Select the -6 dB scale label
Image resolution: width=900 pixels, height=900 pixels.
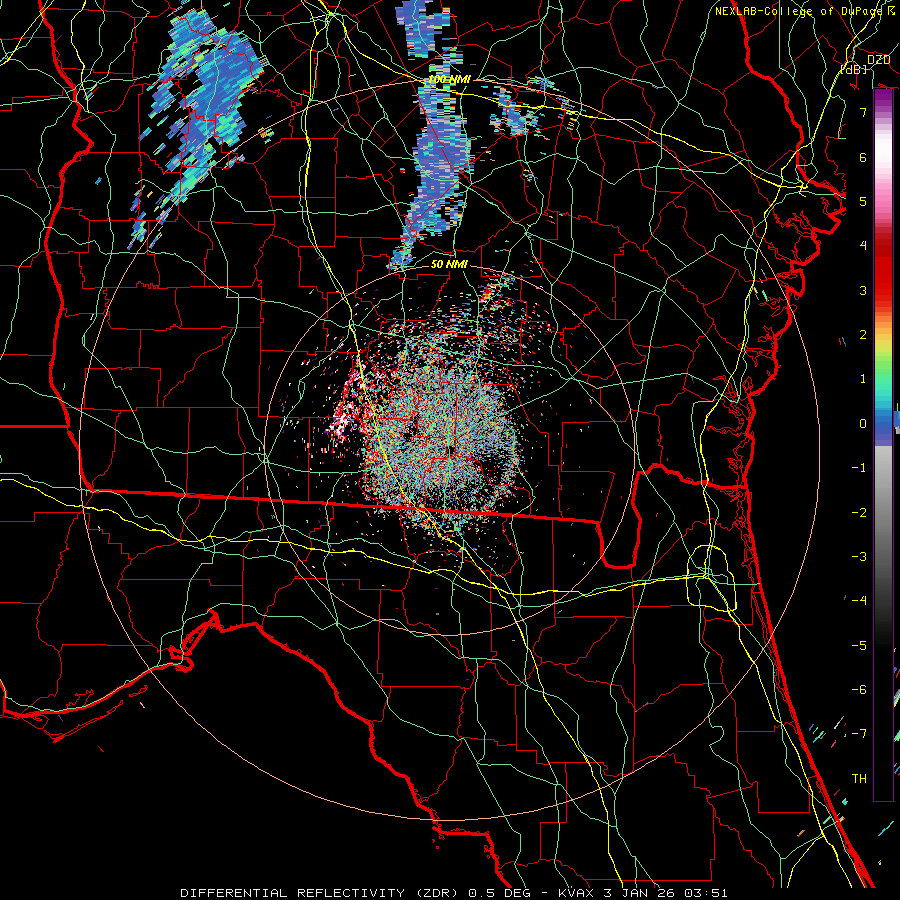[x=859, y=690]
